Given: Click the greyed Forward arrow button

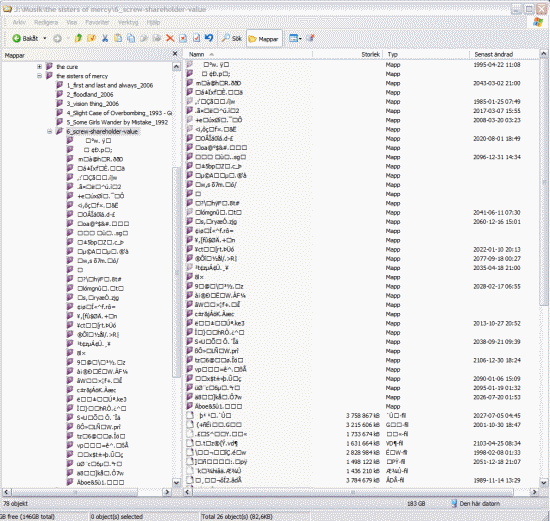Looking at the screenshot, I should [x=57, y=39].
